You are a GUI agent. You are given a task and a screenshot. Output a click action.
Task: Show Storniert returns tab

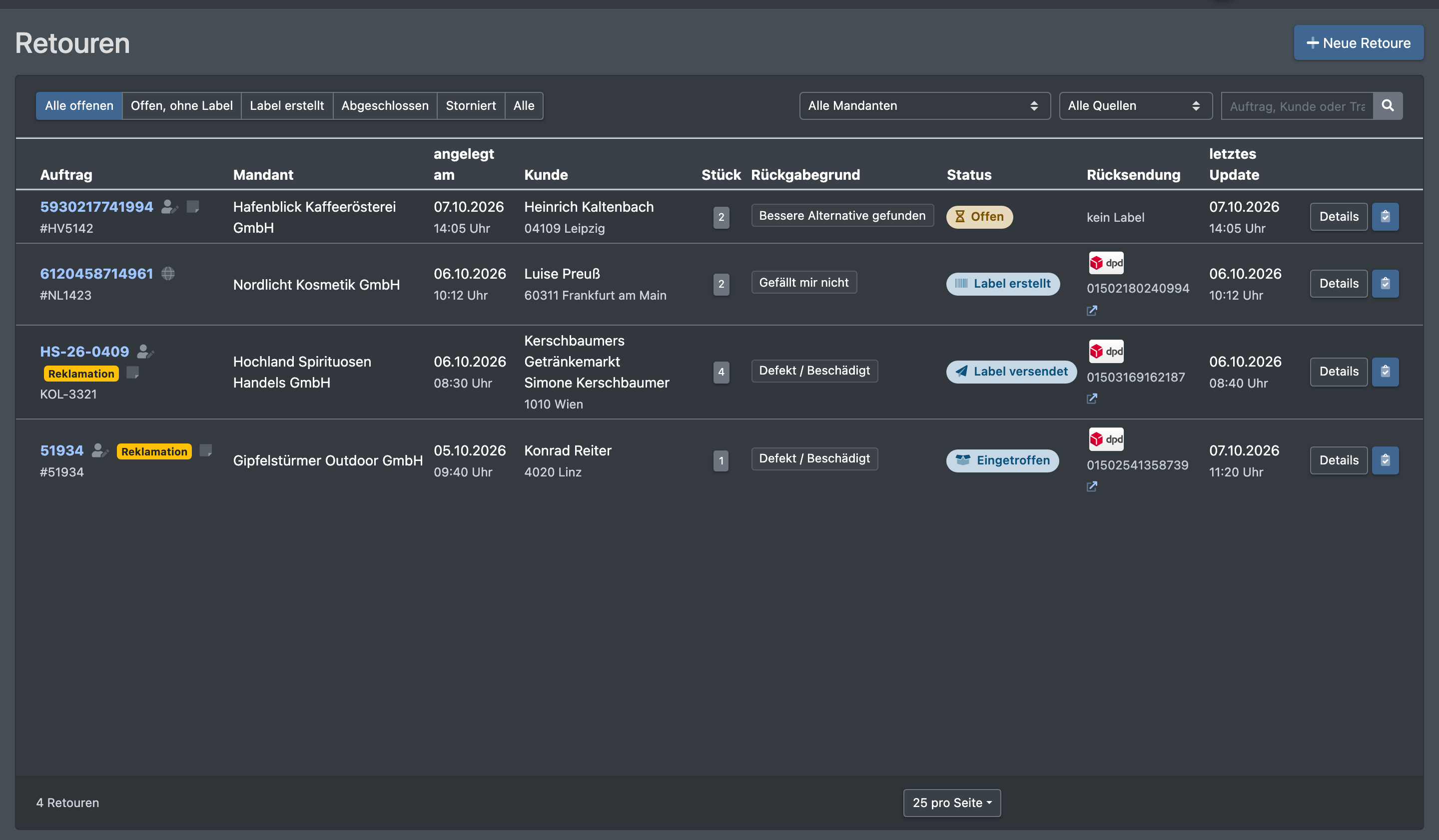[471, 105]
